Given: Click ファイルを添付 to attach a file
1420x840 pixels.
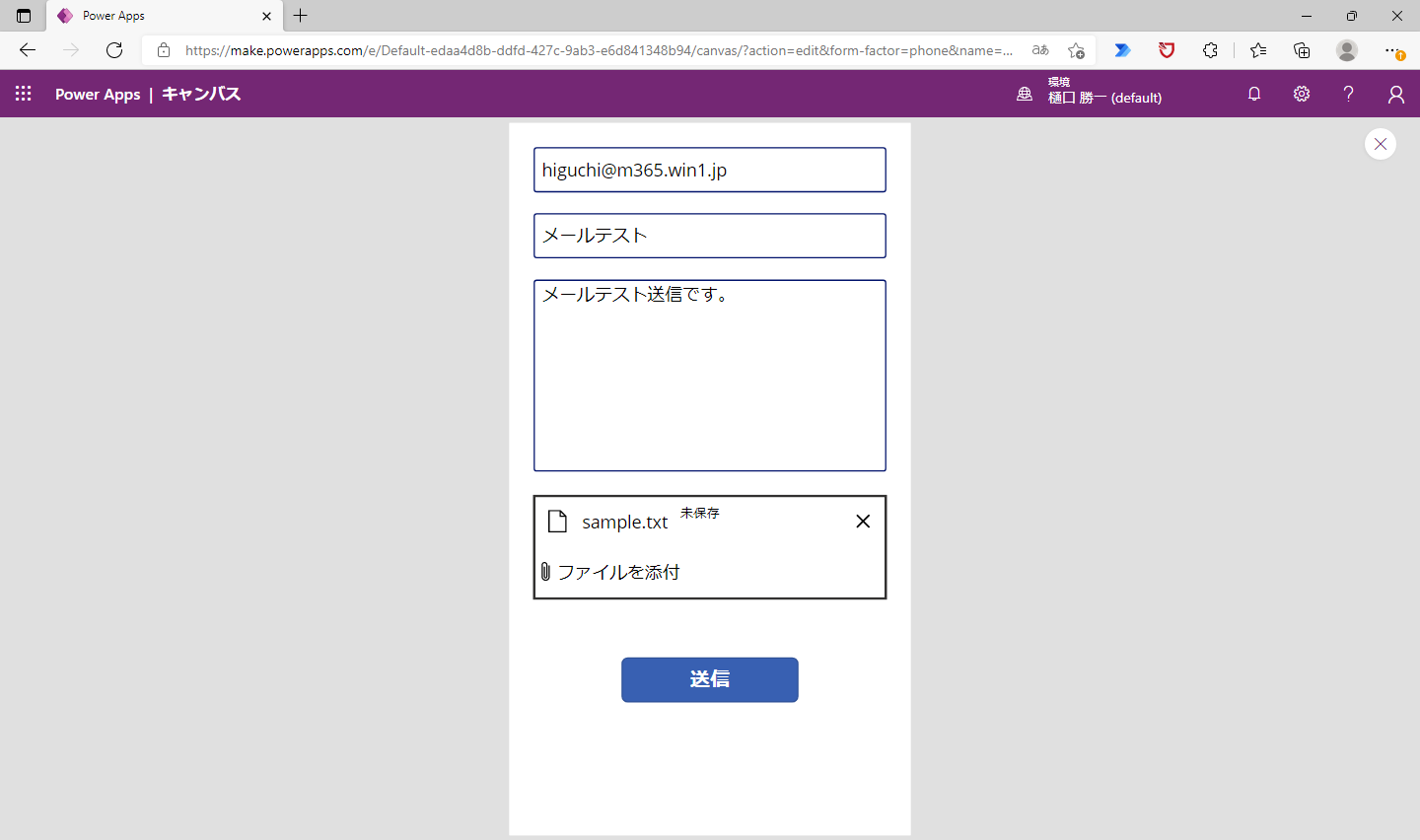Looking at the screenshot, I should coord(618,572).
